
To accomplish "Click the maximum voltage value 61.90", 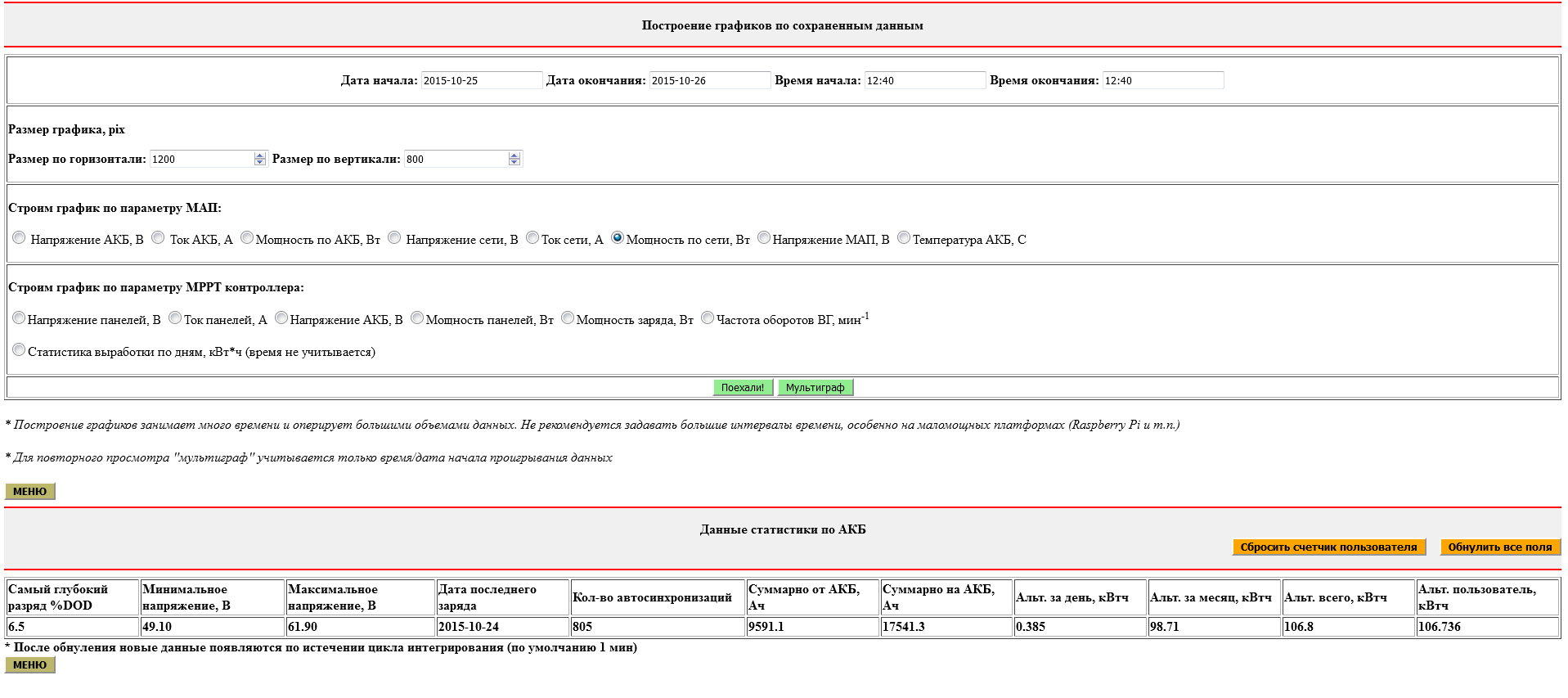I will [303, 627].
